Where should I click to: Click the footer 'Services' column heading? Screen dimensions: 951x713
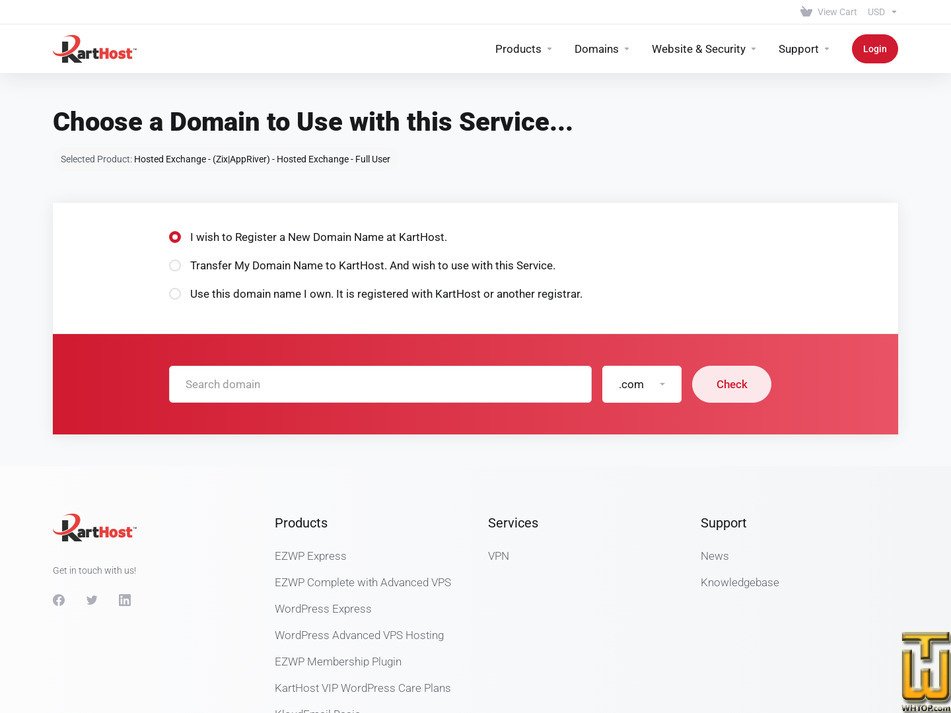513,523
